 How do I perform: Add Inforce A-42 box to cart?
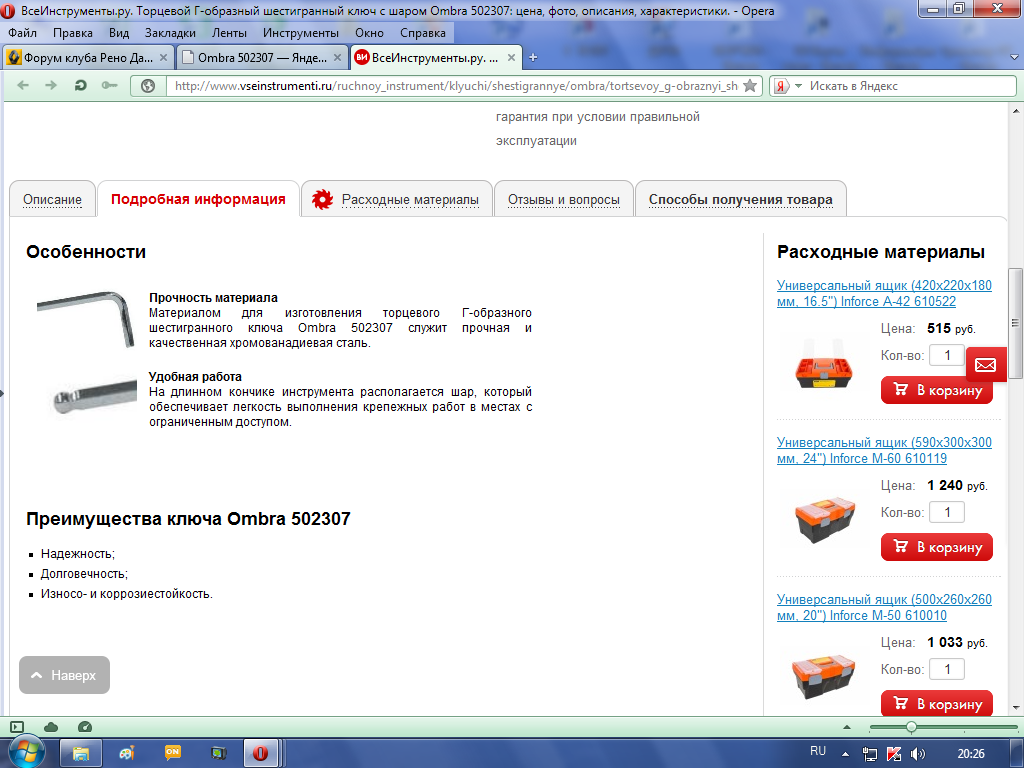pyautogui.click(x=936, y=390)
